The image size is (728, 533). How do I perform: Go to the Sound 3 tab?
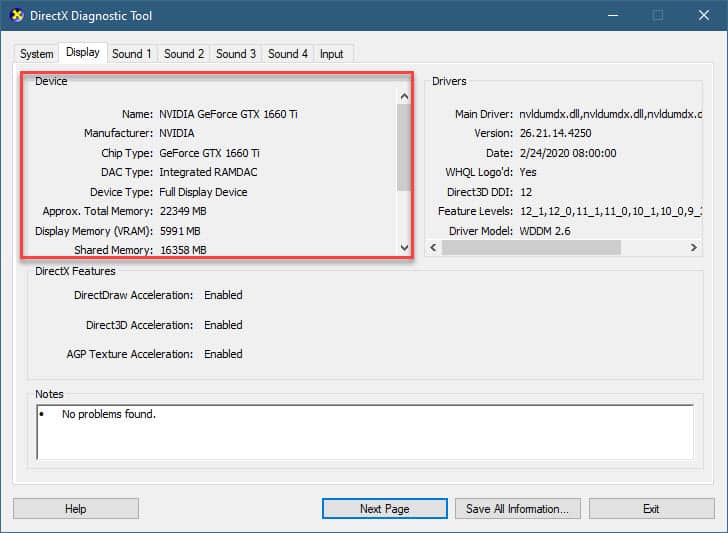236,54
